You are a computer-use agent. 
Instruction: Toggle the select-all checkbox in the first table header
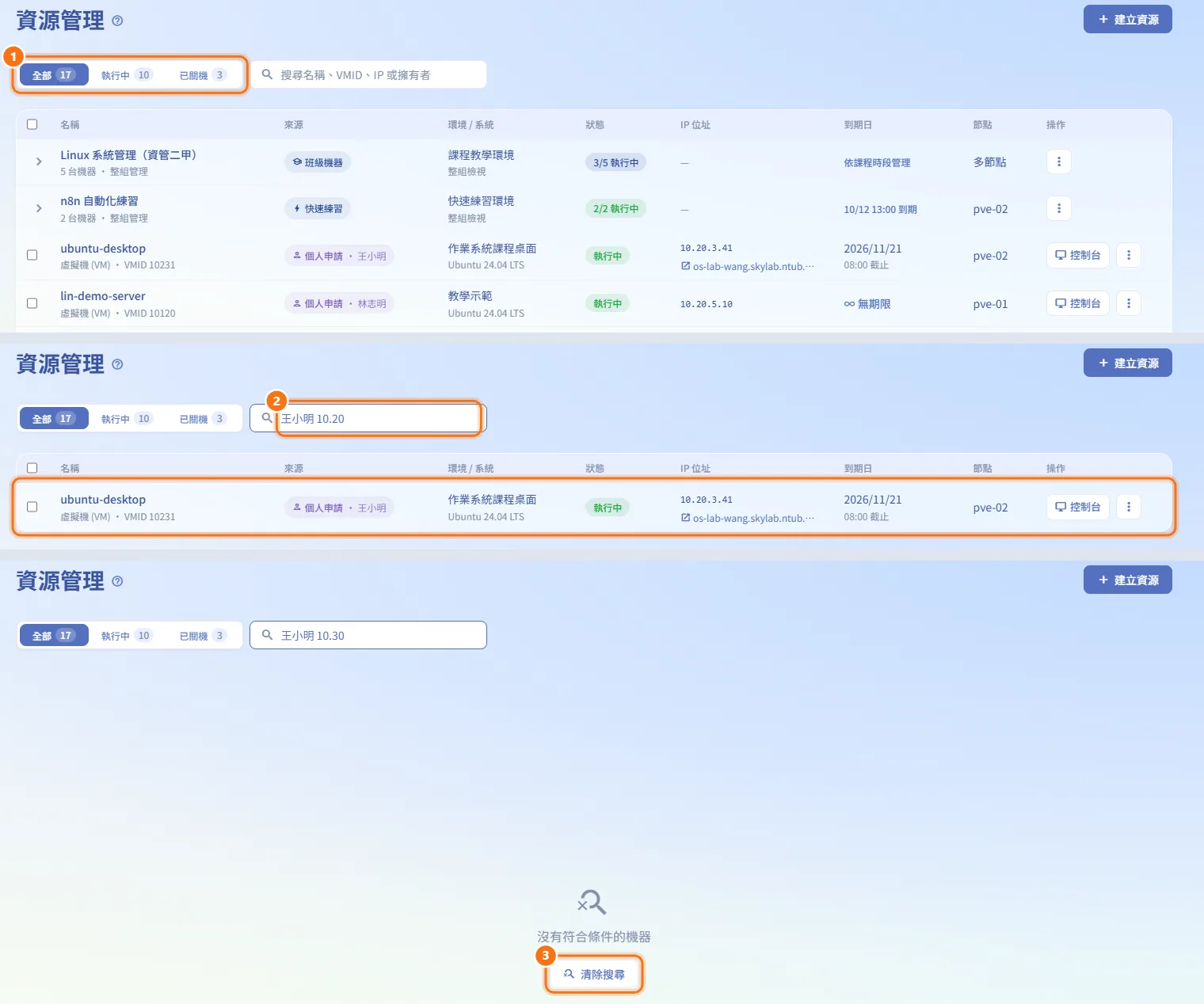coord(32,124)
